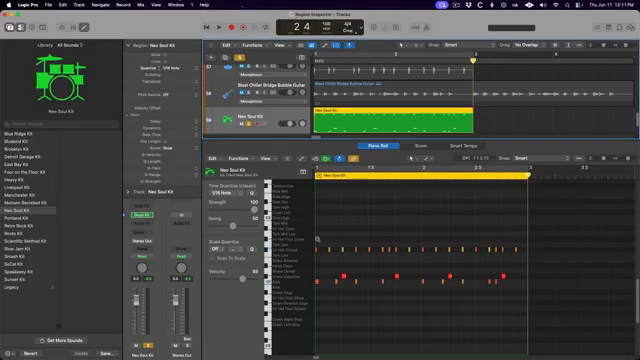This screenshot has width=640, height=360.
Task: Open the Tracks area Snap Smart dropdown
Action: click(x=469, y=45)
